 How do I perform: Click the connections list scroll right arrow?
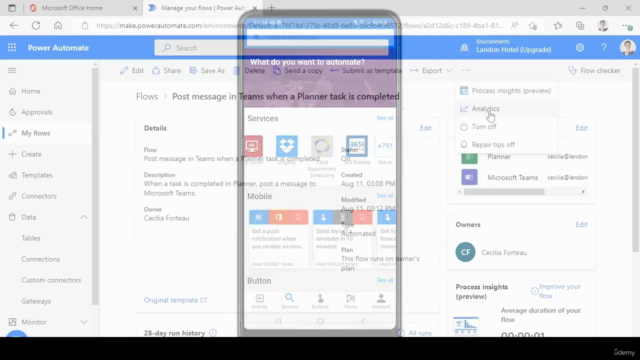(x=583, y=192)
